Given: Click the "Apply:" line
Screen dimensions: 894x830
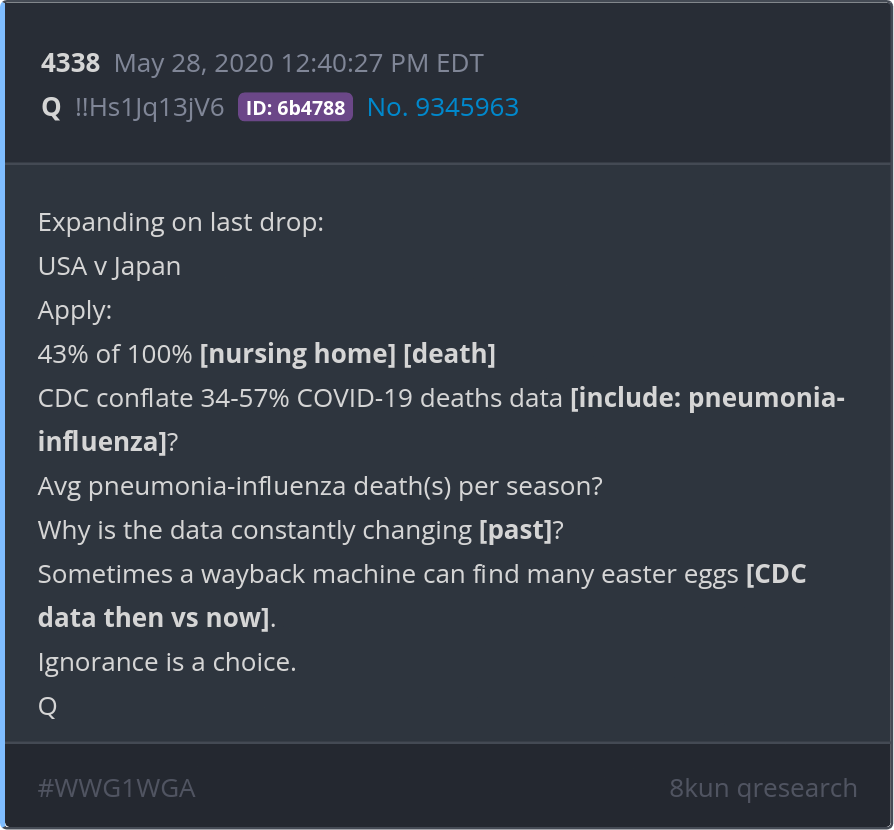Looking at the screenshot, I should coord(75,310).
